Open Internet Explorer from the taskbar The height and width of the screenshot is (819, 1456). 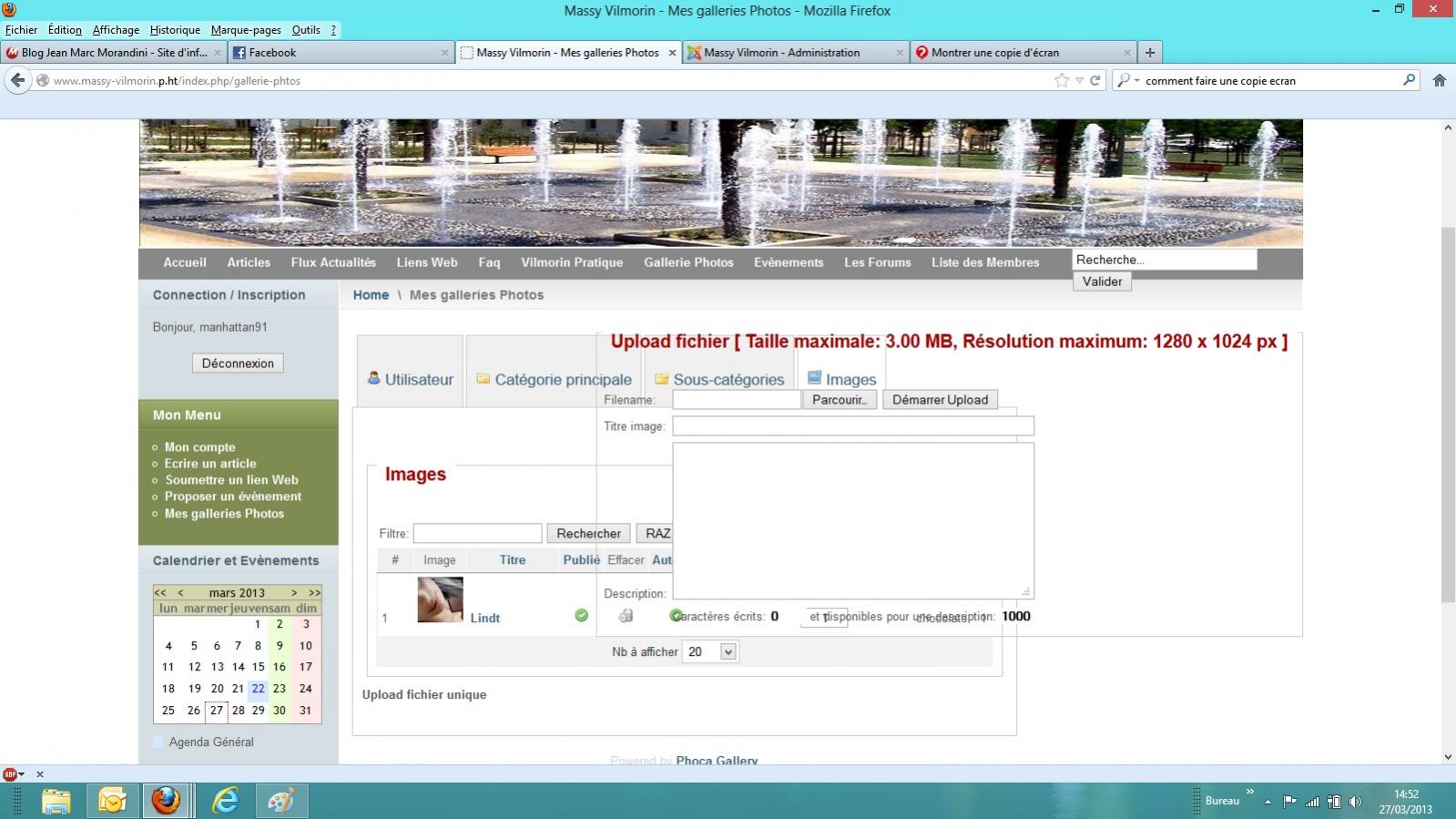[x=225, y=801]
